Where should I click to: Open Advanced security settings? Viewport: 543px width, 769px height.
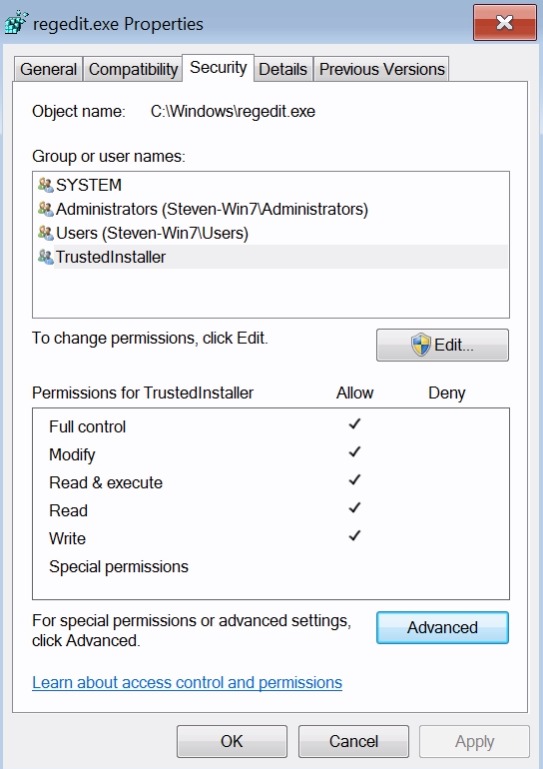442,627
